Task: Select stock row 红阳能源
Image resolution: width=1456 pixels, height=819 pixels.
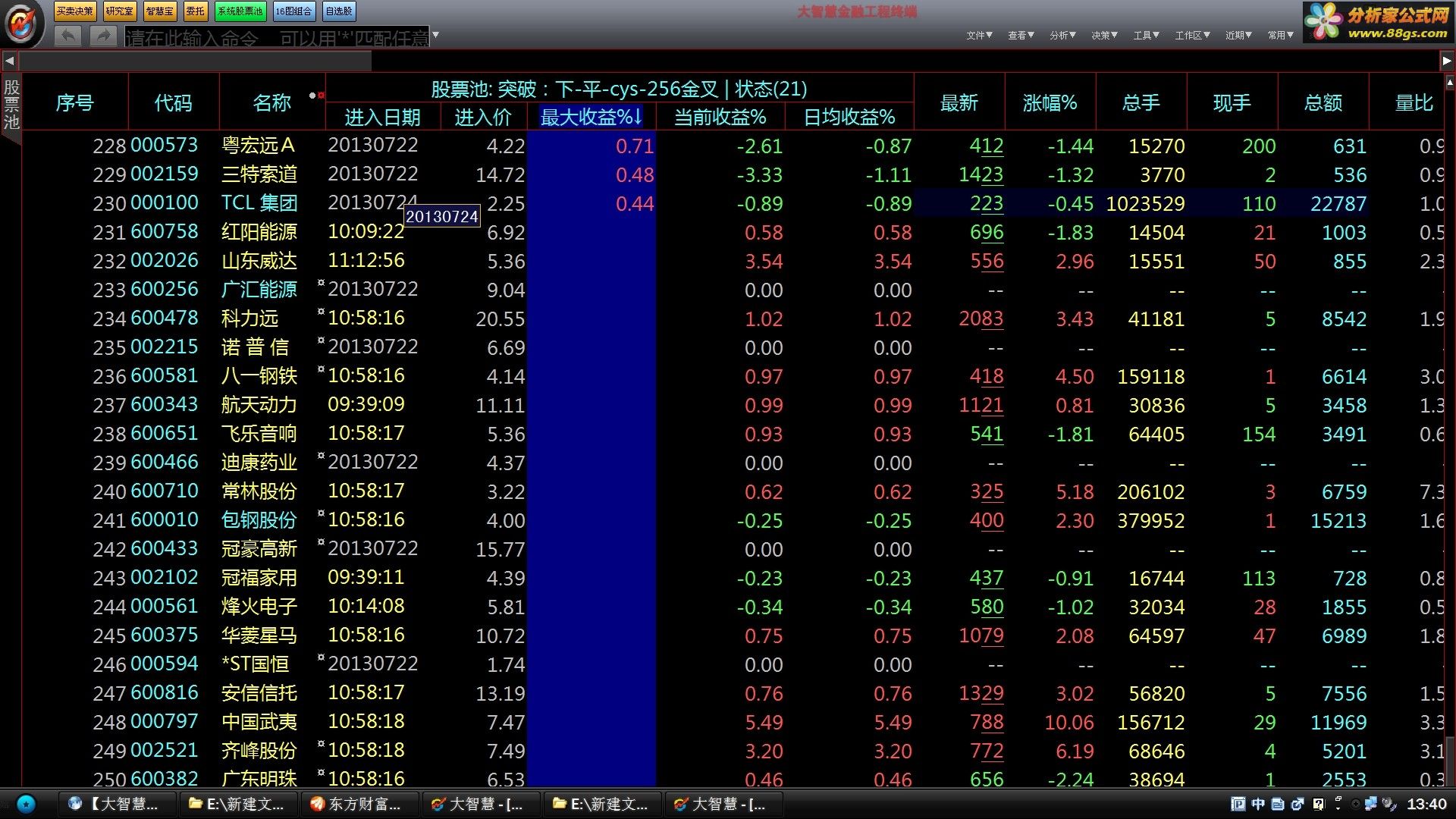Action: click(733, 232)
